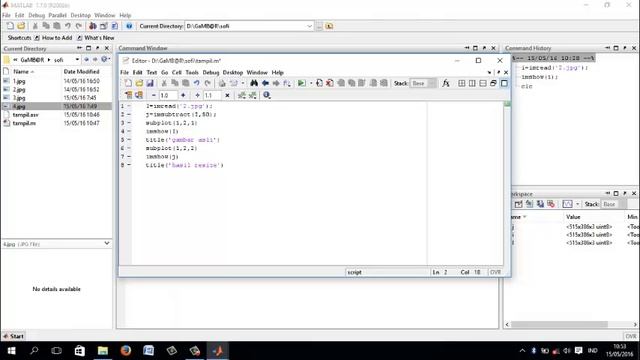Open function browser fx icon
Screen dimensions: 640x360
pyautogui.click(x=446, y=83)
